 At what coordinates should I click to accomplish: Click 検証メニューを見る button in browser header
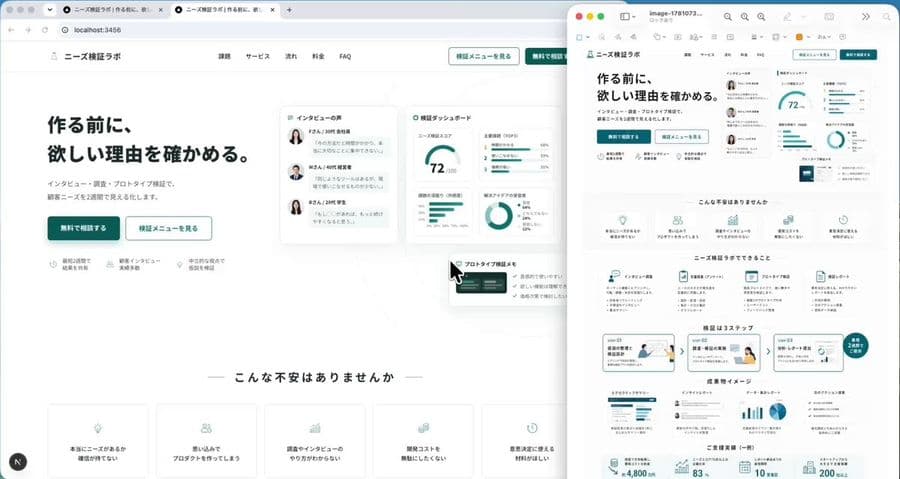484,56
